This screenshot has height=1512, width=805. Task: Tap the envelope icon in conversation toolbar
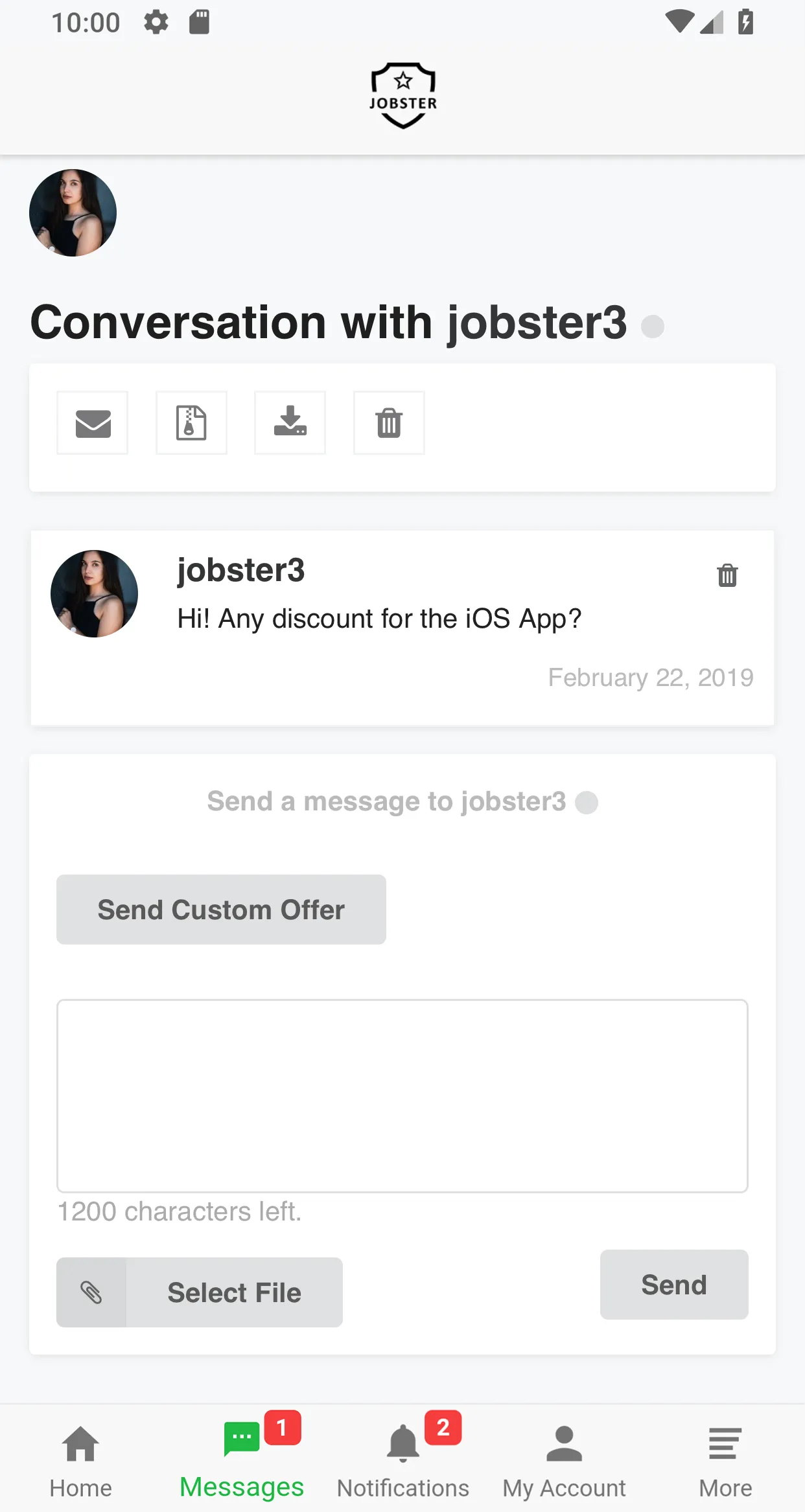[x=93, y=423]
